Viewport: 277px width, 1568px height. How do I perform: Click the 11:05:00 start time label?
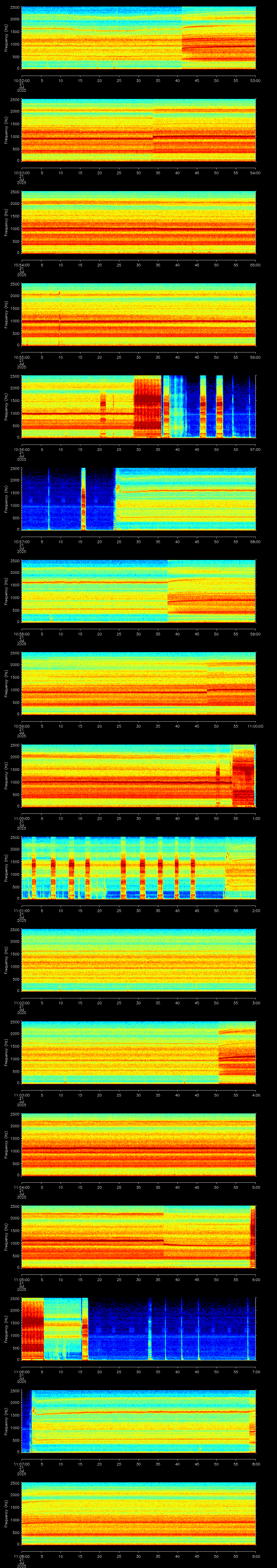click(x=21, y=1279)
